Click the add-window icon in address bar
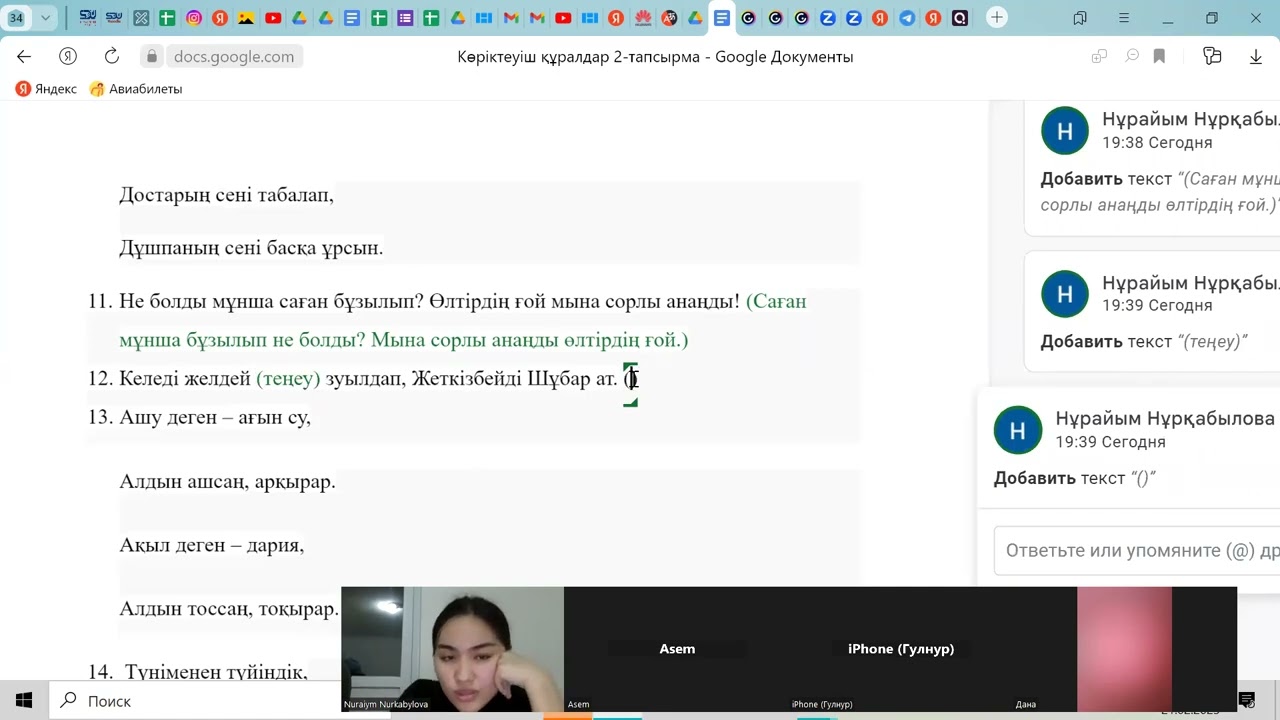 pos(1099,57)
